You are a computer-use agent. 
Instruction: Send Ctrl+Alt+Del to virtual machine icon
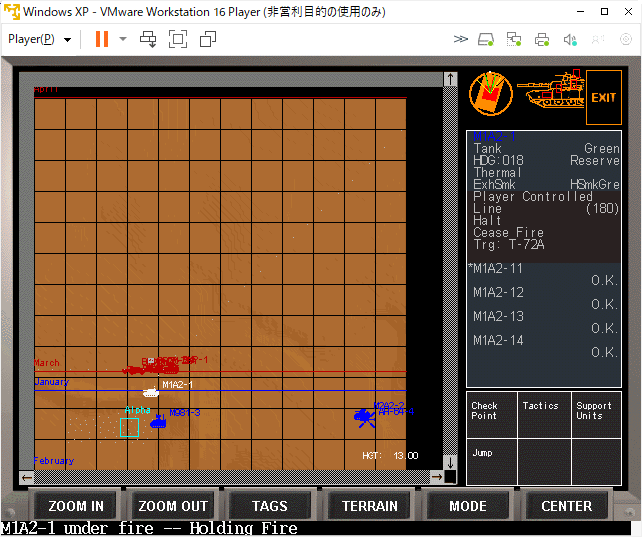148,39
